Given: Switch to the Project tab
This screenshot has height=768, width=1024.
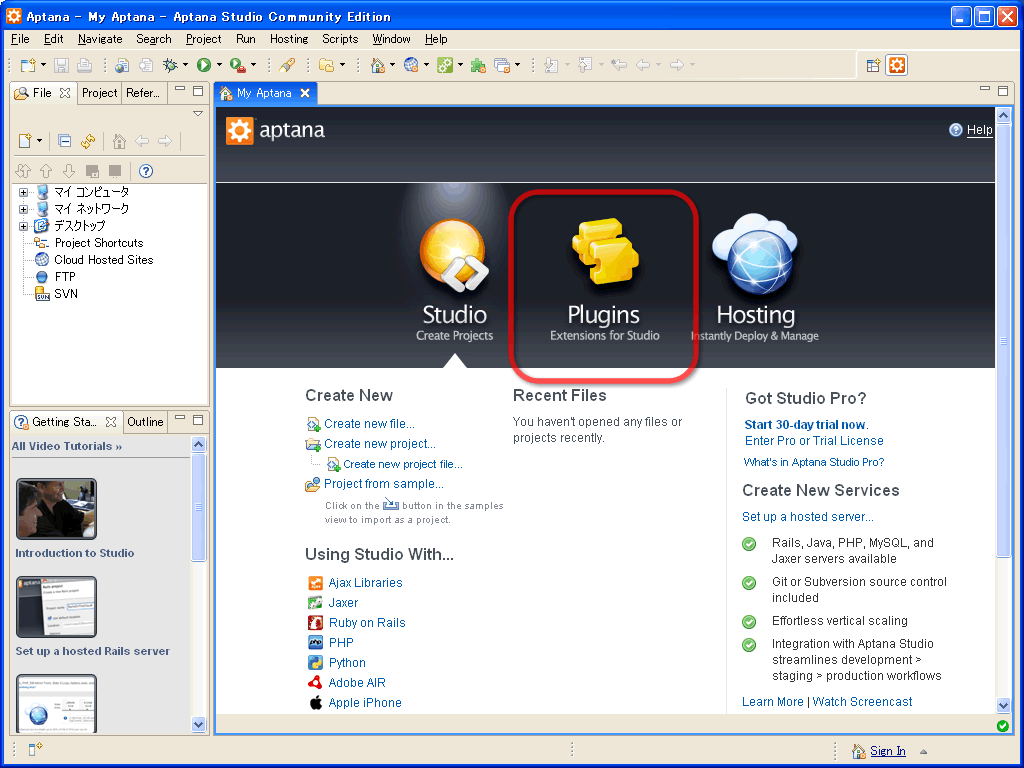Looking at the screenshot, I should [x=99, y=93].
